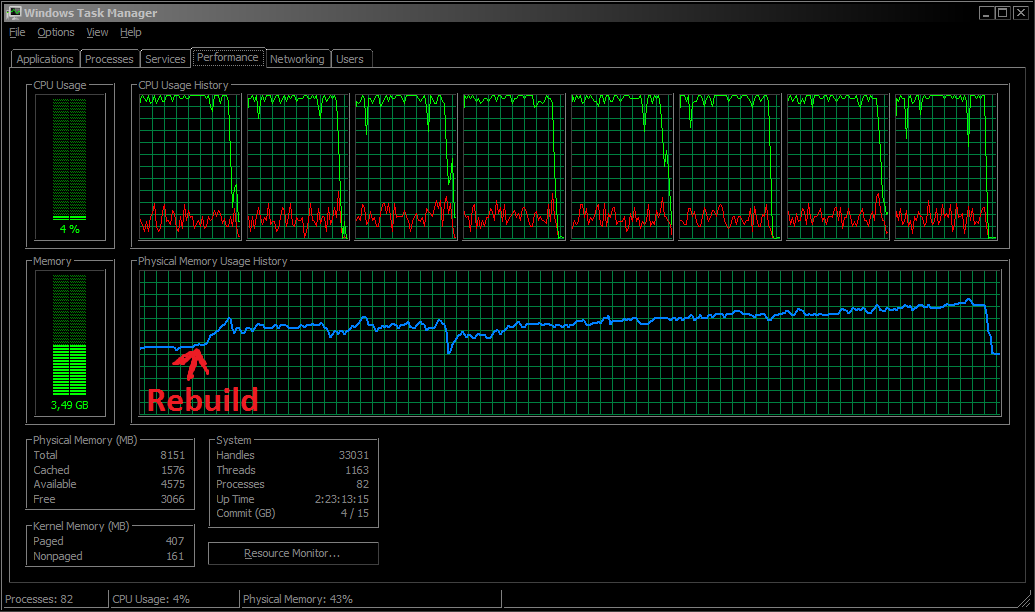Click the first CPU Usage History graph
This screenshot has width=1035, height=612.
[189, 167]
